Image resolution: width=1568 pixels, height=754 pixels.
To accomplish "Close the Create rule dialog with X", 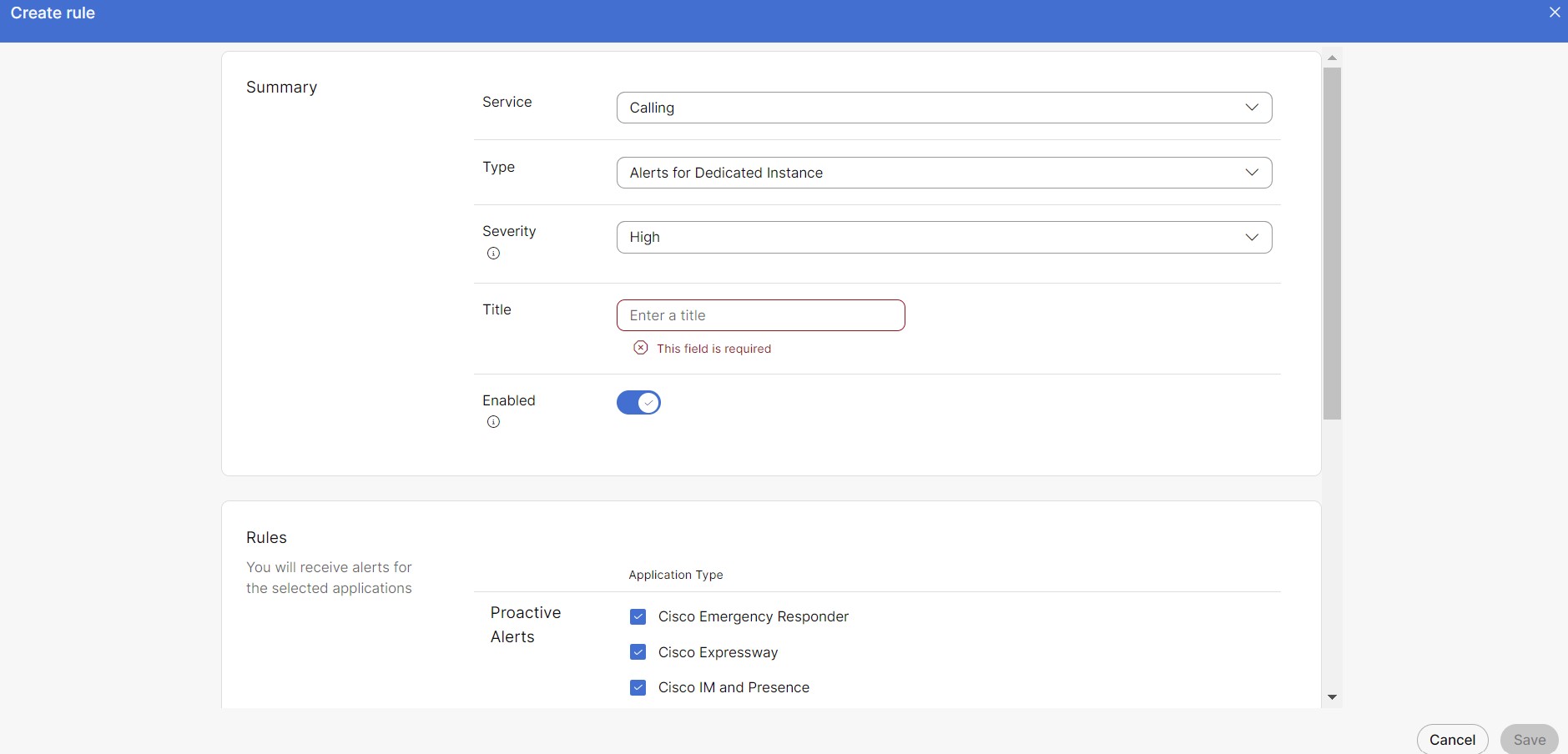I will [1554, 13].
